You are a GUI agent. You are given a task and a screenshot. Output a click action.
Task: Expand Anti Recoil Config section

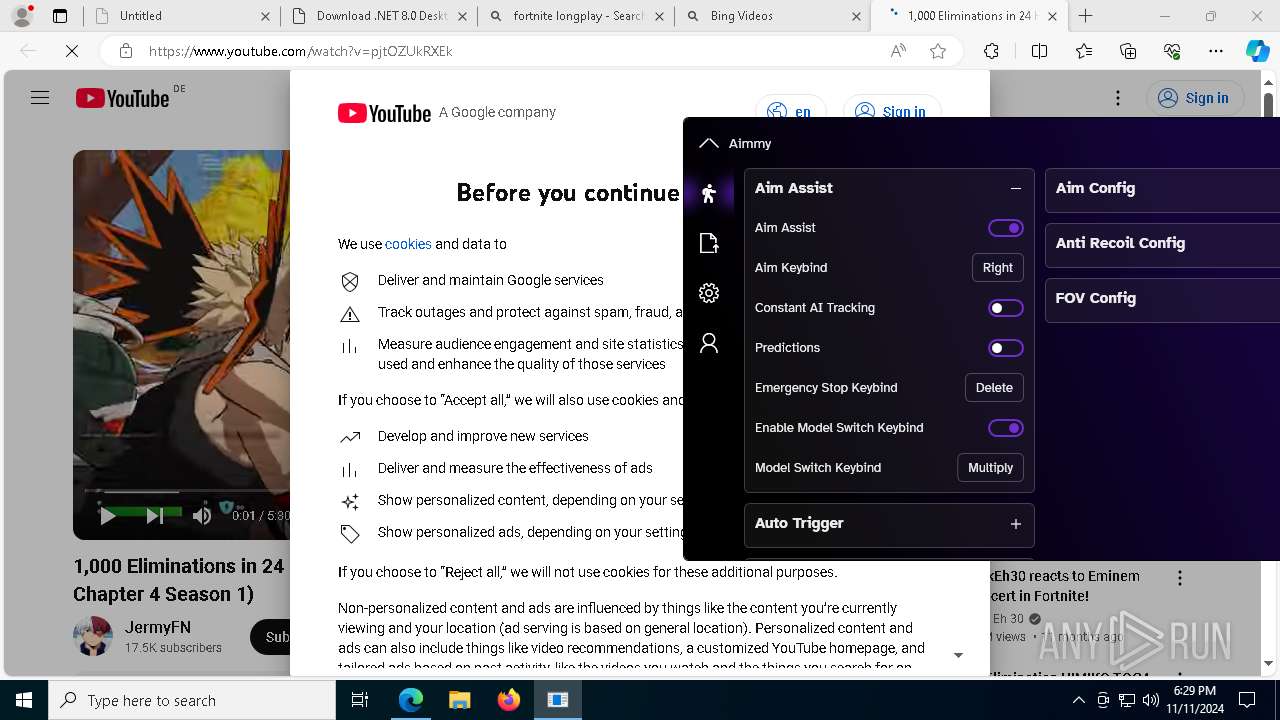pyautogui.click(x=1163, y=243)
